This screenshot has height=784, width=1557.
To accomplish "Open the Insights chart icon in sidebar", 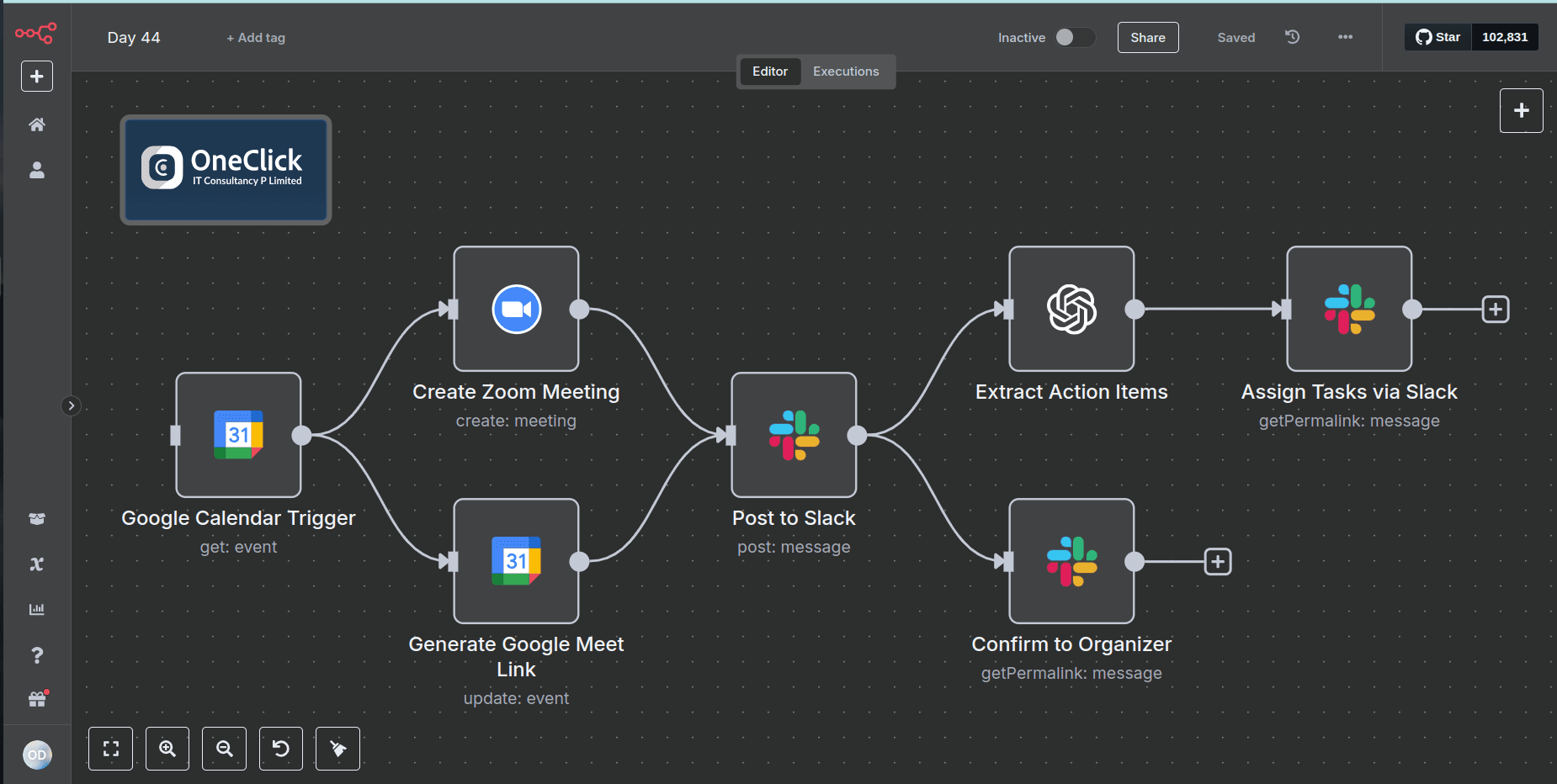I will coord(37,609).
